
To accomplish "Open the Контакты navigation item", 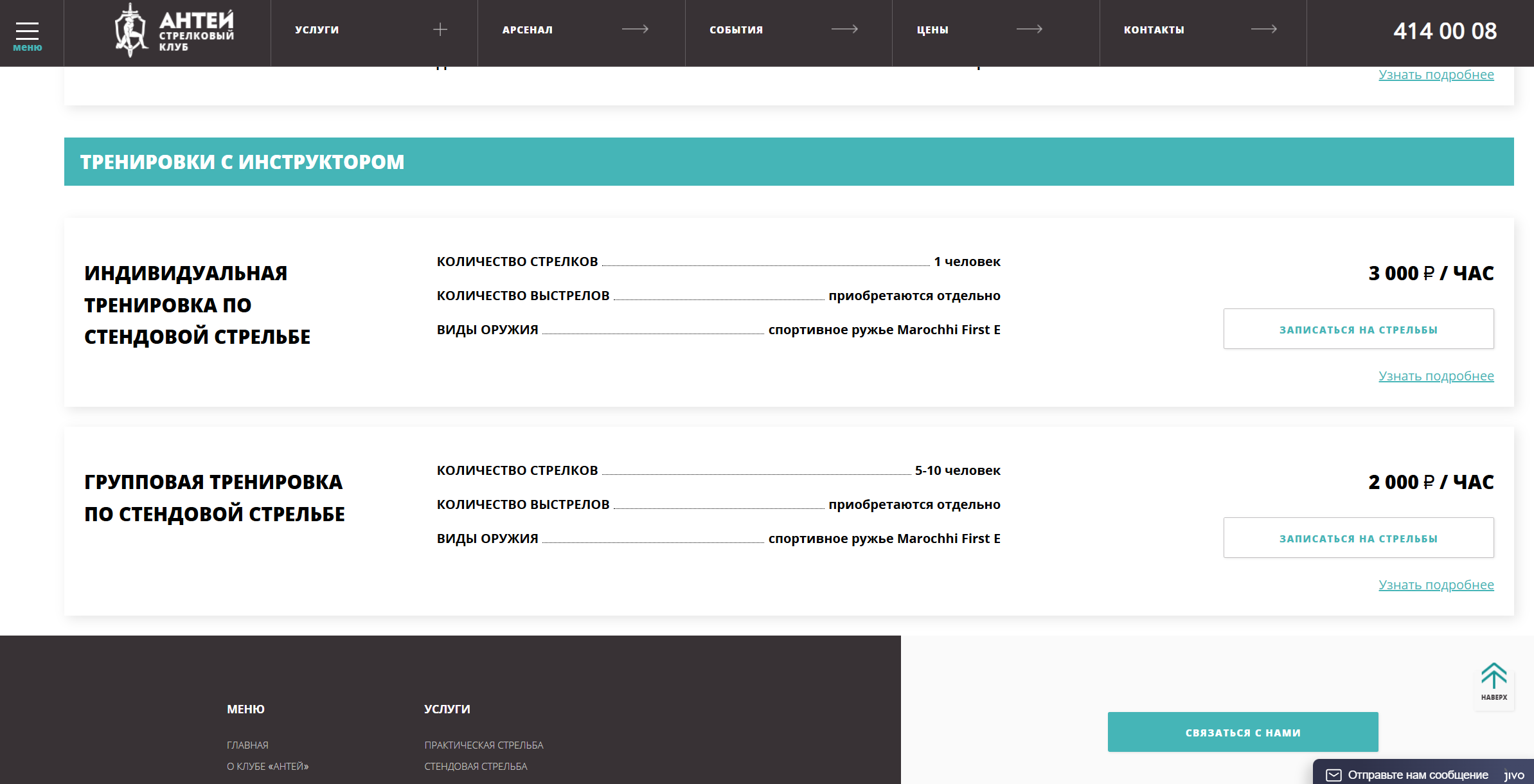I will tap(1154, 30).
